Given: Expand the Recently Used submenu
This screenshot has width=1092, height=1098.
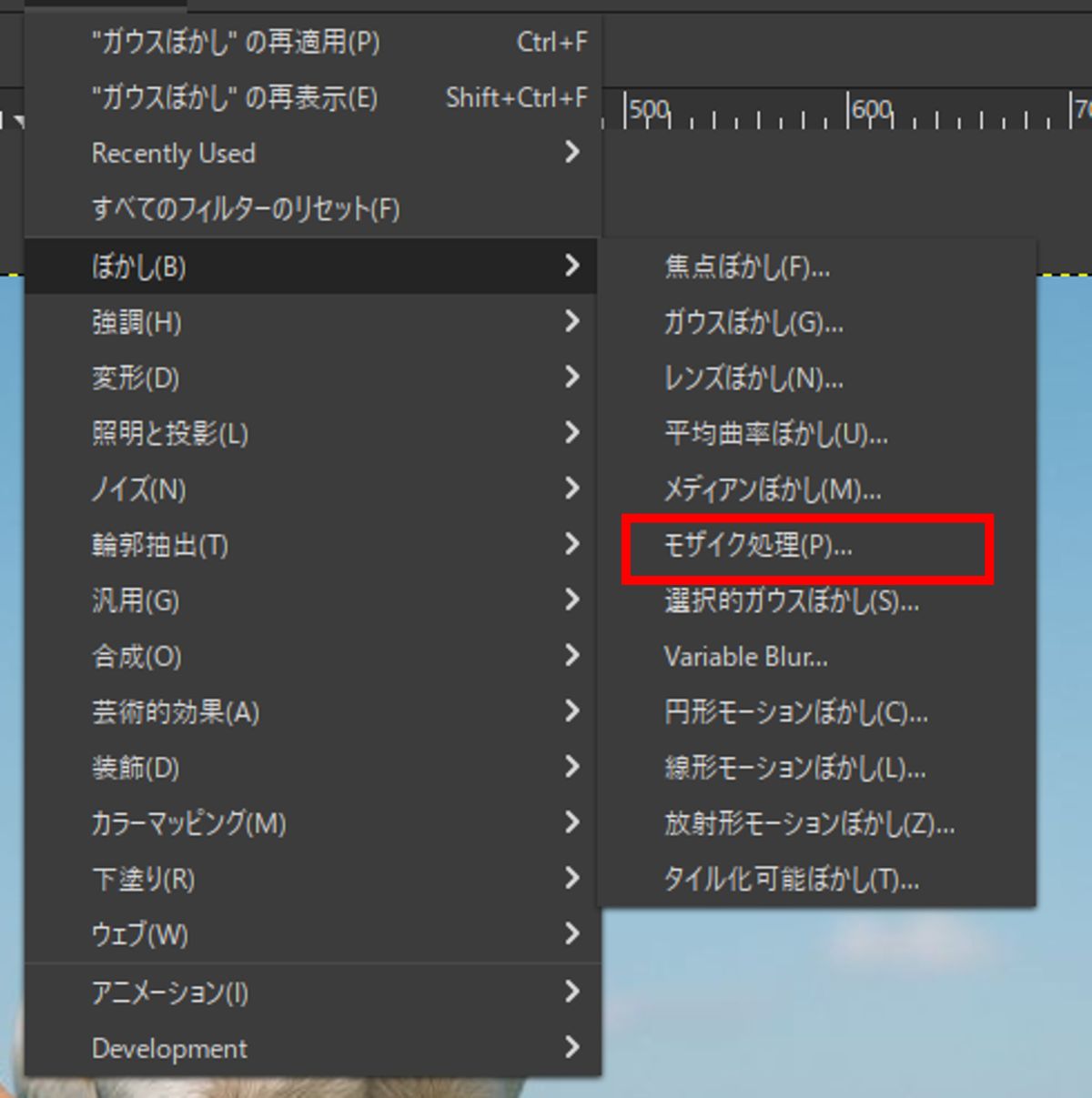Looking at the screenshot, I should pyautogui.click(x=173, y=154).
